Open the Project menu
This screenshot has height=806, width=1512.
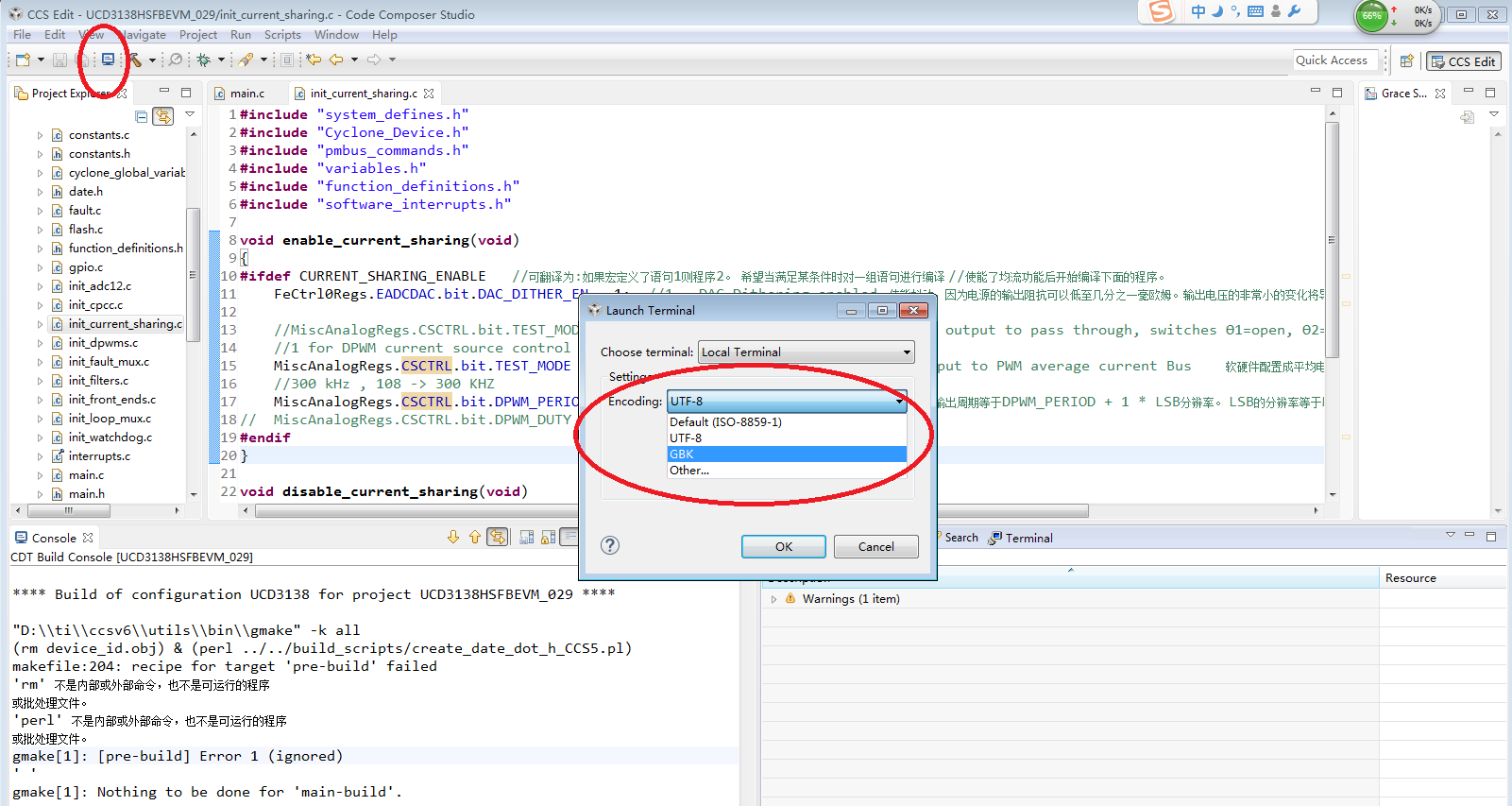point(198,35)
